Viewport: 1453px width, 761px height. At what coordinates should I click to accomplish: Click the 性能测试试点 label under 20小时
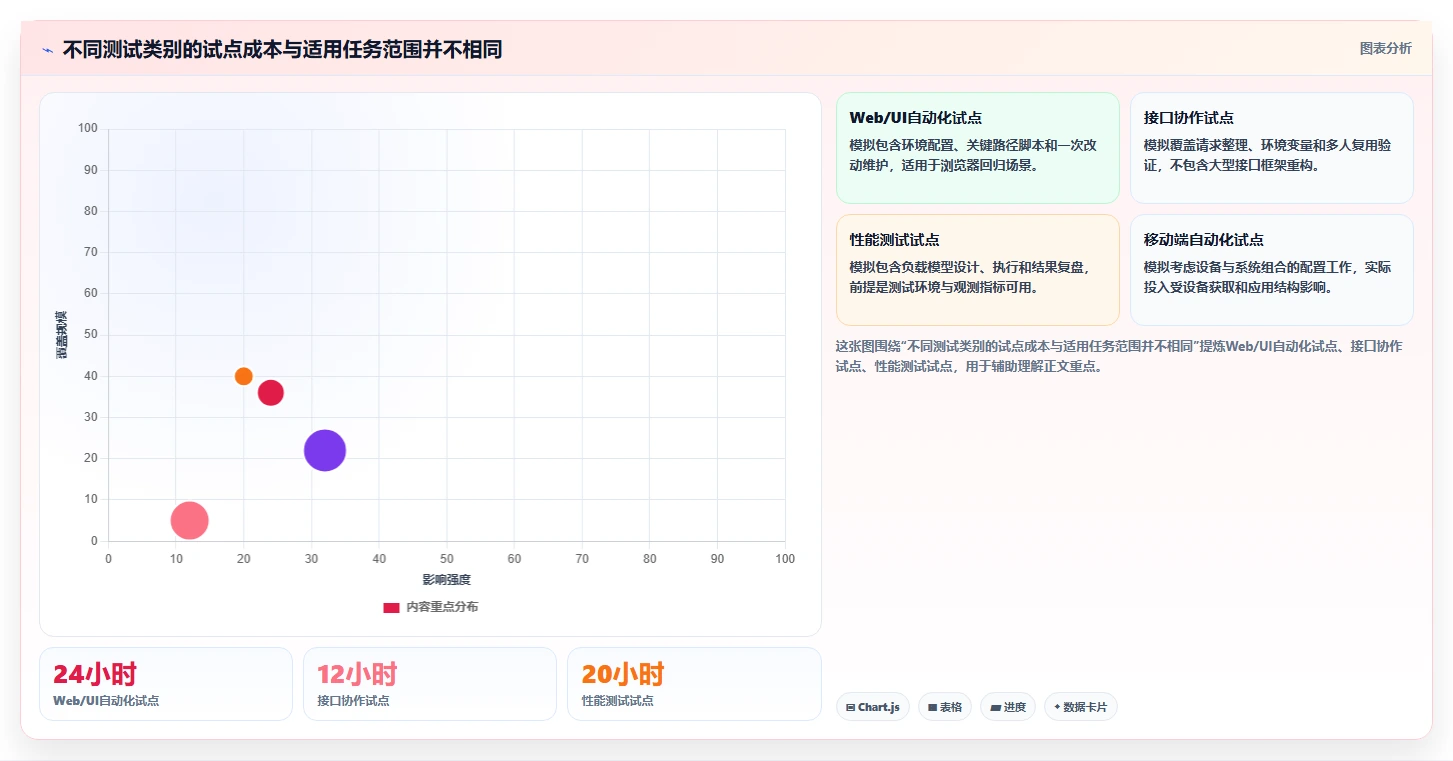(617, 701)
